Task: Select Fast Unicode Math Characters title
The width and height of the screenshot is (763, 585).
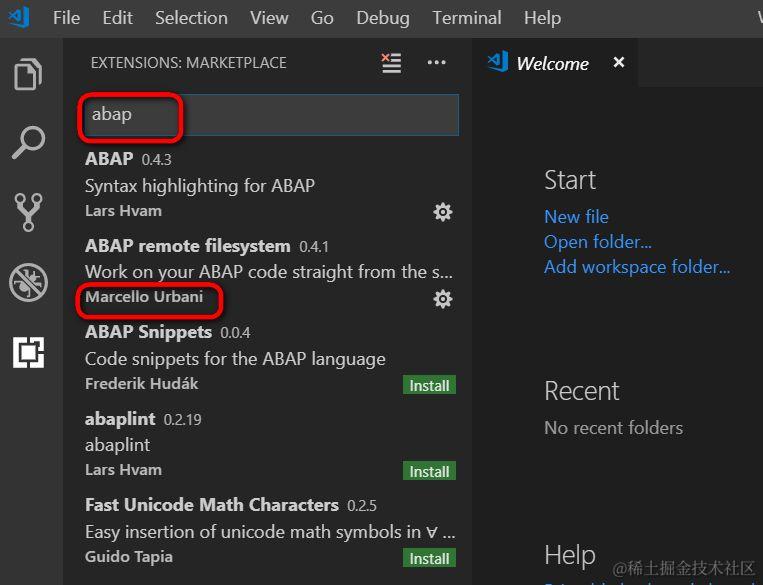Action: pyautogui.click(x=212, y=505)
